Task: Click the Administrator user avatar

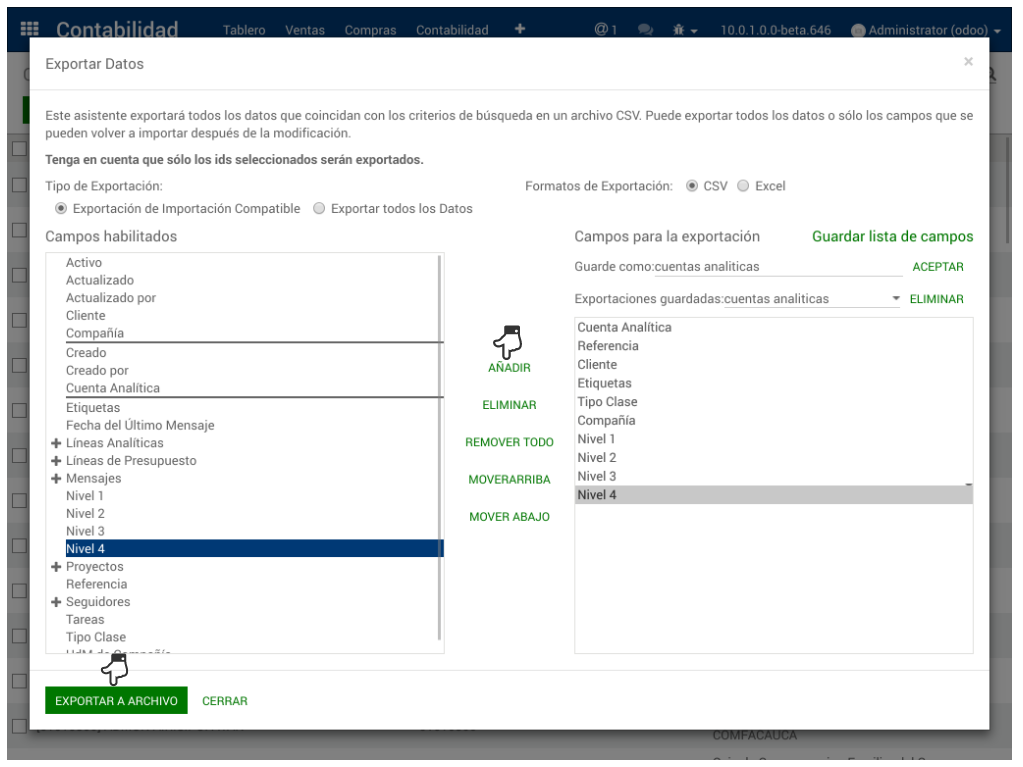Action: click(858, 30)
